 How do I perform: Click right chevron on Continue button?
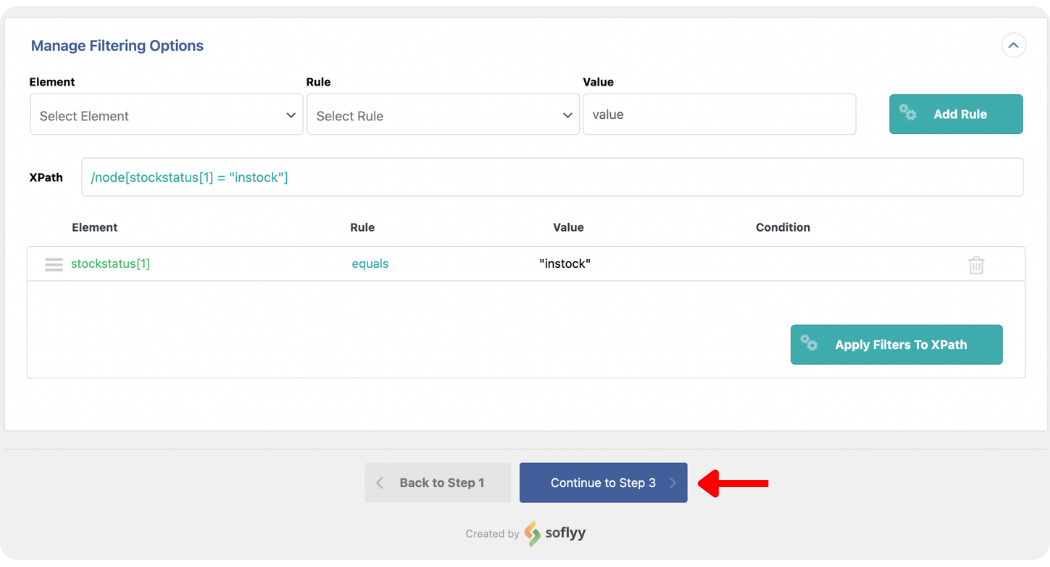pyautogui.click(x=672, y=482)
